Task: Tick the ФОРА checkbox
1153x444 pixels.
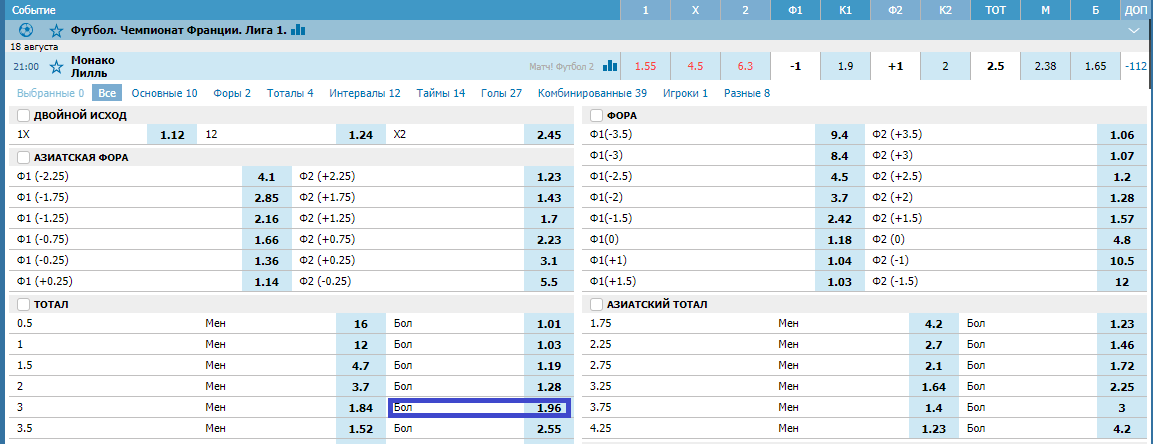Action: click(596, 115)
